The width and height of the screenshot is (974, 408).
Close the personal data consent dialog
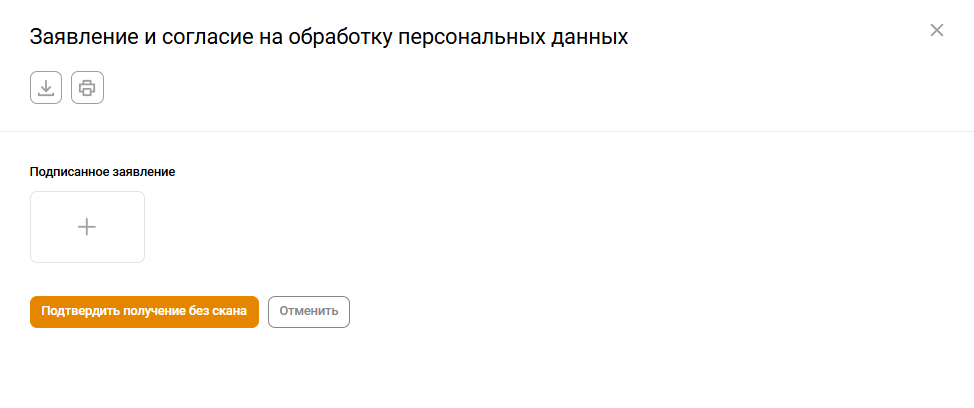[937, 30]
